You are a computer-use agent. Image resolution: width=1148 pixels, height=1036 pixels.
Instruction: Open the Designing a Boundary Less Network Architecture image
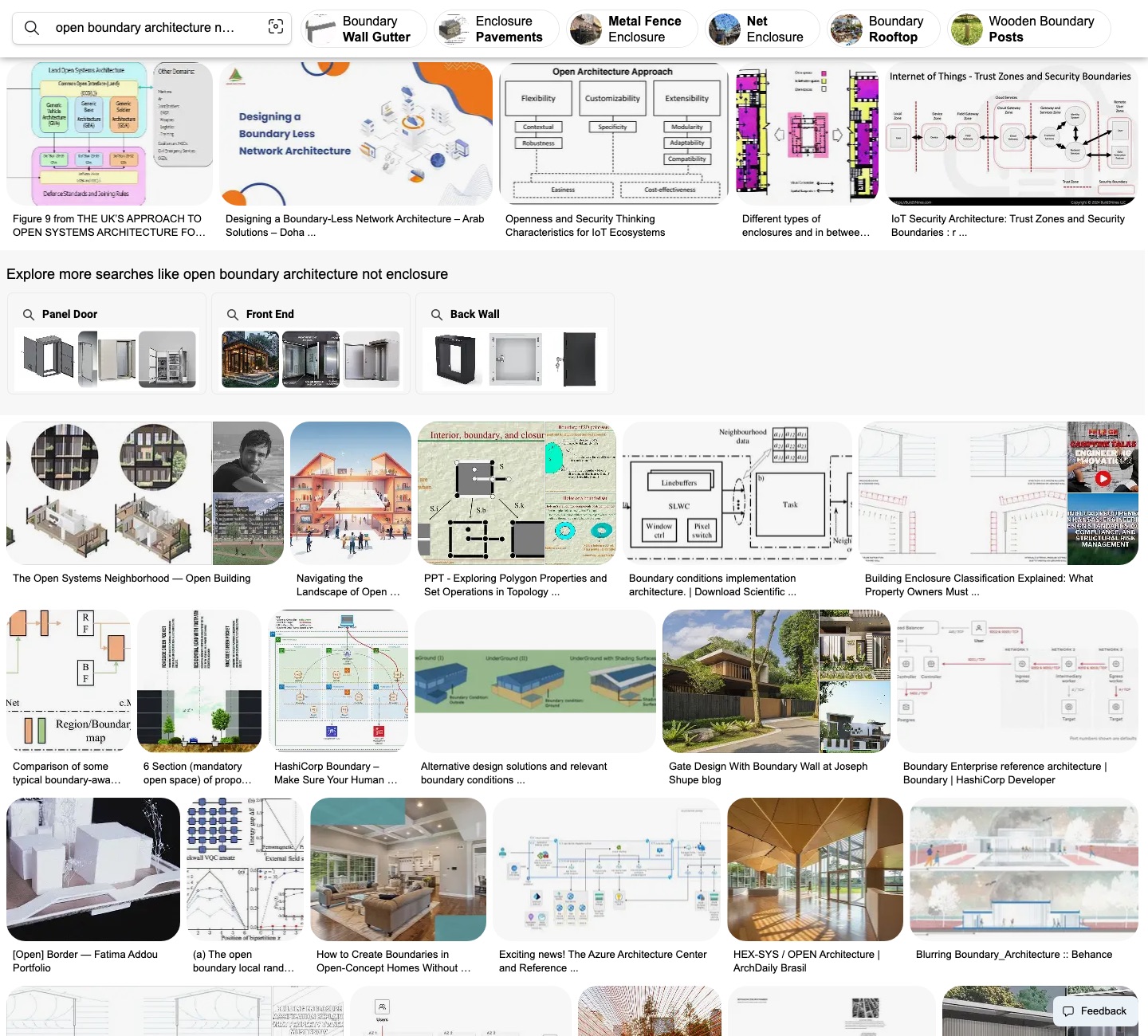[356, 134]
